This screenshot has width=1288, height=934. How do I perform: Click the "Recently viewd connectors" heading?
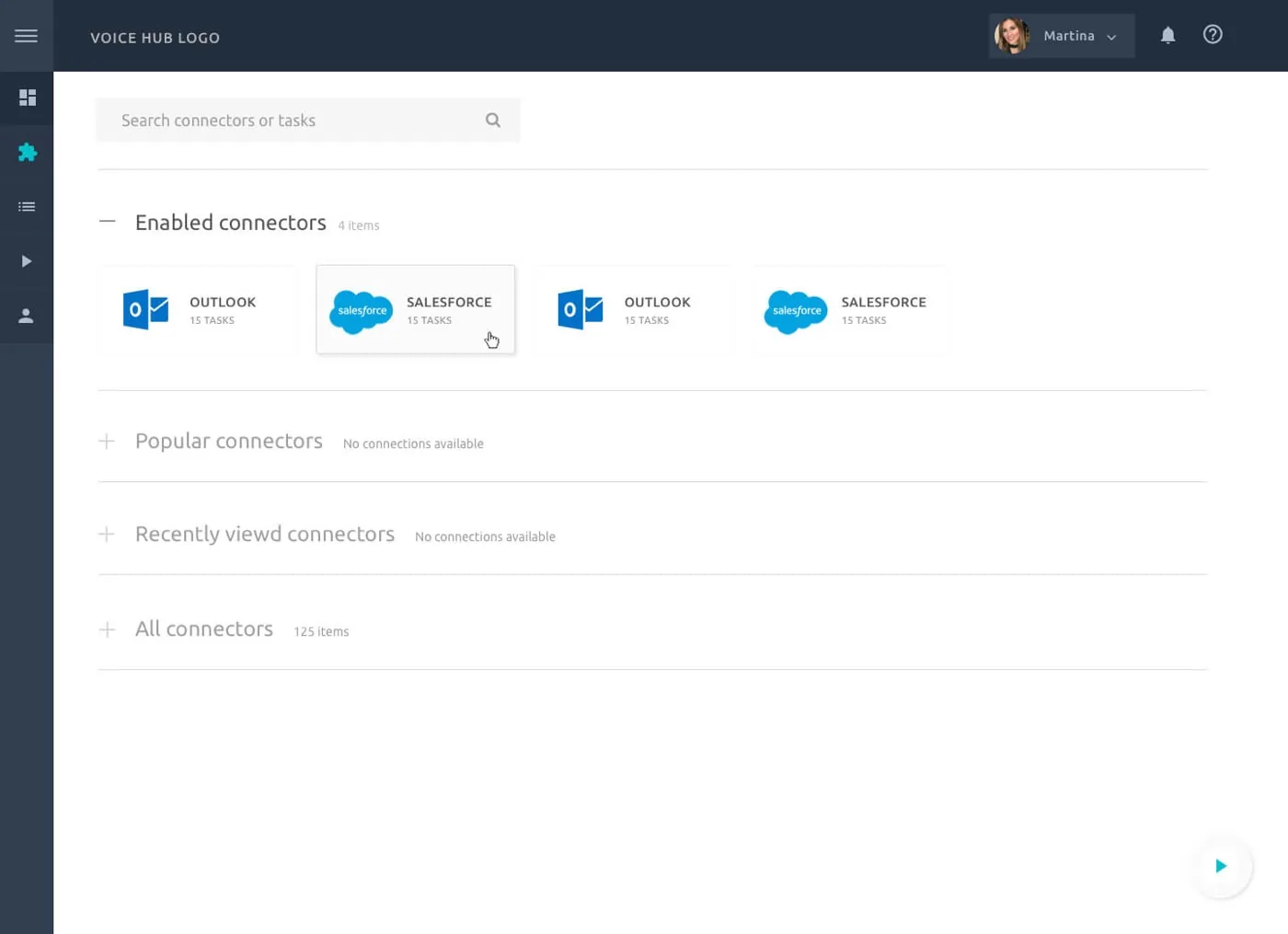tap(265, 534)
